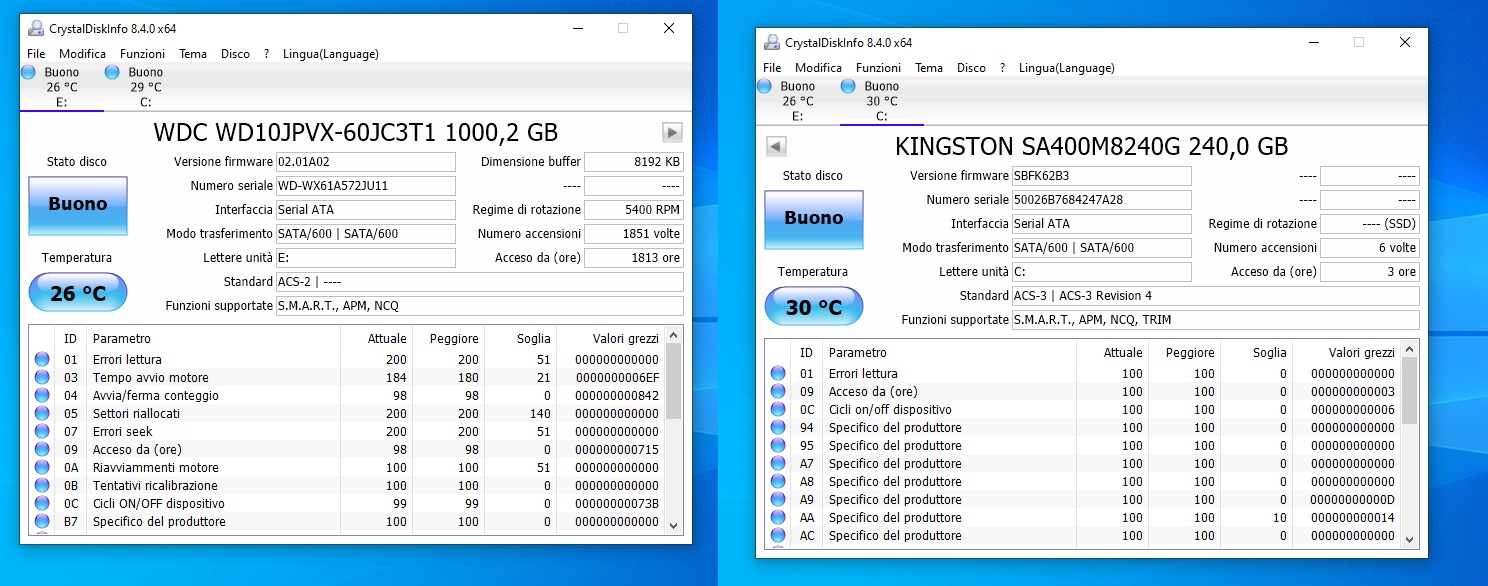Click WDC WD10JPVX-60JC3T1 disk title
Screen dimensions: 1488x586
point(356,132)
